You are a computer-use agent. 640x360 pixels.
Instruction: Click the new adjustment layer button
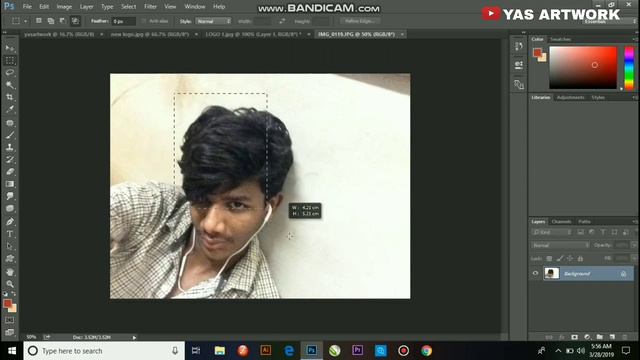point(587,337)
